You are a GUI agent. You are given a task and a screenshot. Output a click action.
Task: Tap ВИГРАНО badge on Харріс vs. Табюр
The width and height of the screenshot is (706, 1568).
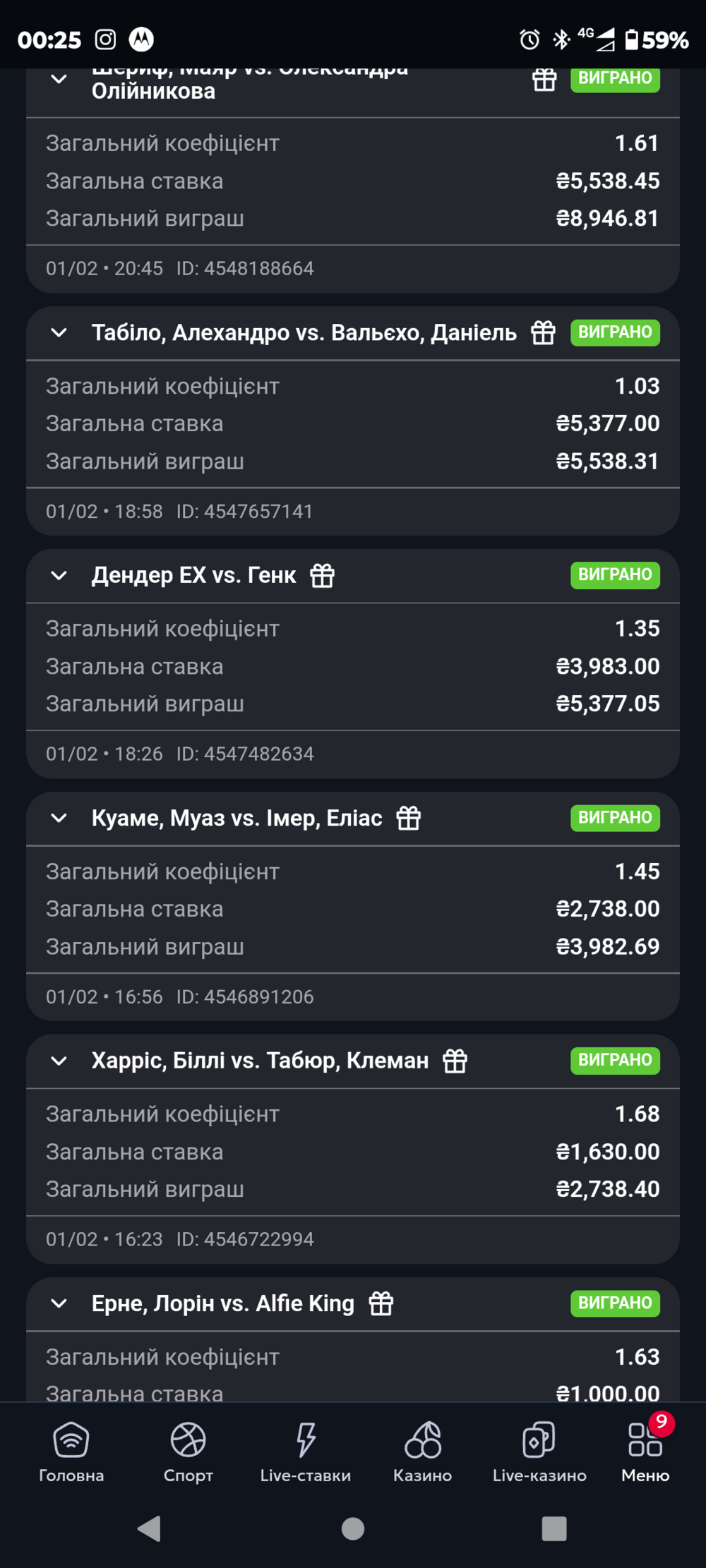(x=615, y=1061)
